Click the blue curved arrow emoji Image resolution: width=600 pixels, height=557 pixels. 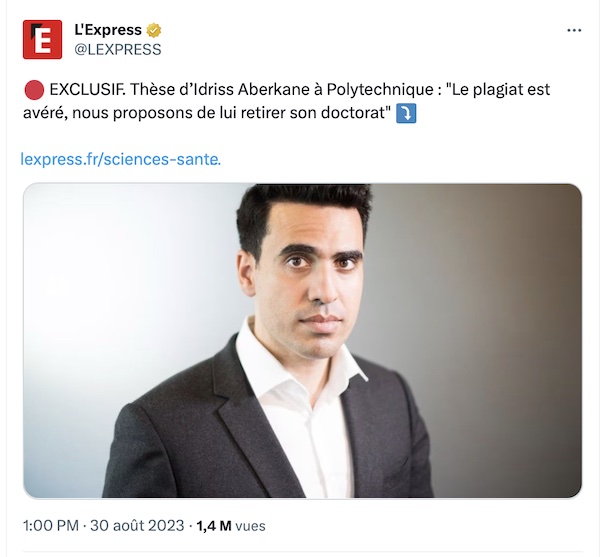coord(406,114)
